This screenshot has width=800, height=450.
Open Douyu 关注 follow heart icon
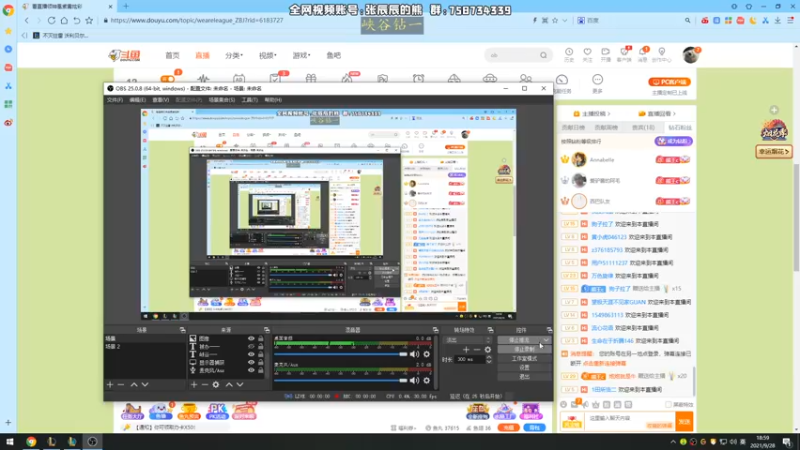pyautogui.click(x=587, y=55)
